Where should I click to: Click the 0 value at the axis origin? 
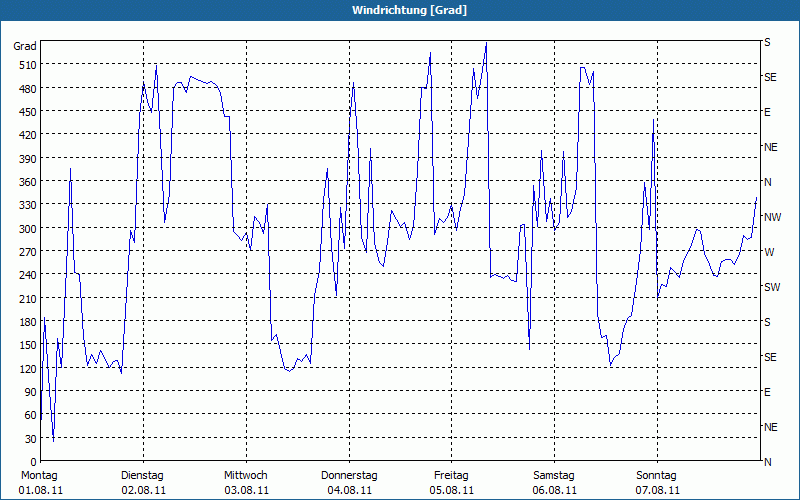(34, 462)
